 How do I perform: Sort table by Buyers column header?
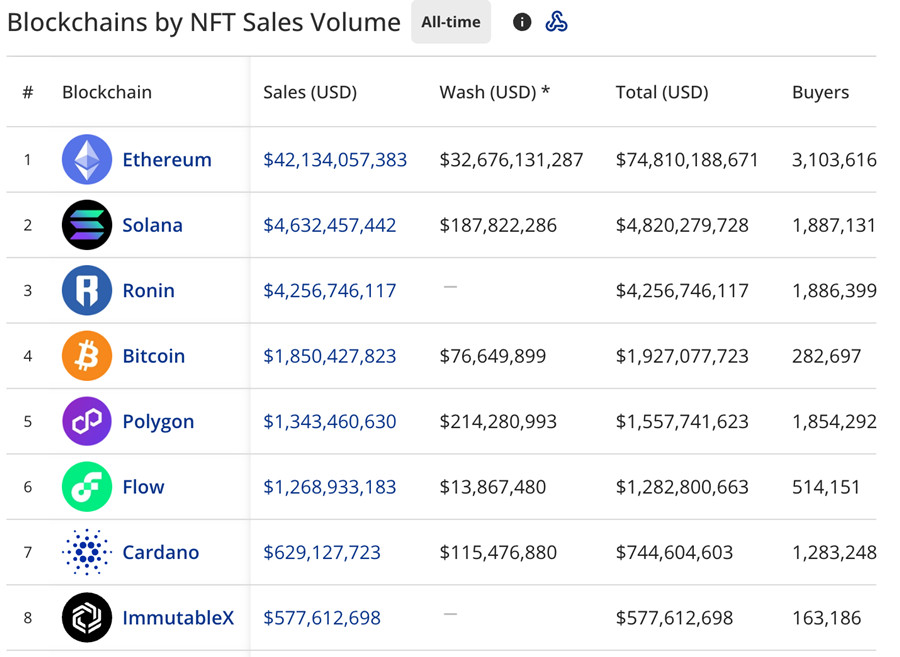click(820, 92)
